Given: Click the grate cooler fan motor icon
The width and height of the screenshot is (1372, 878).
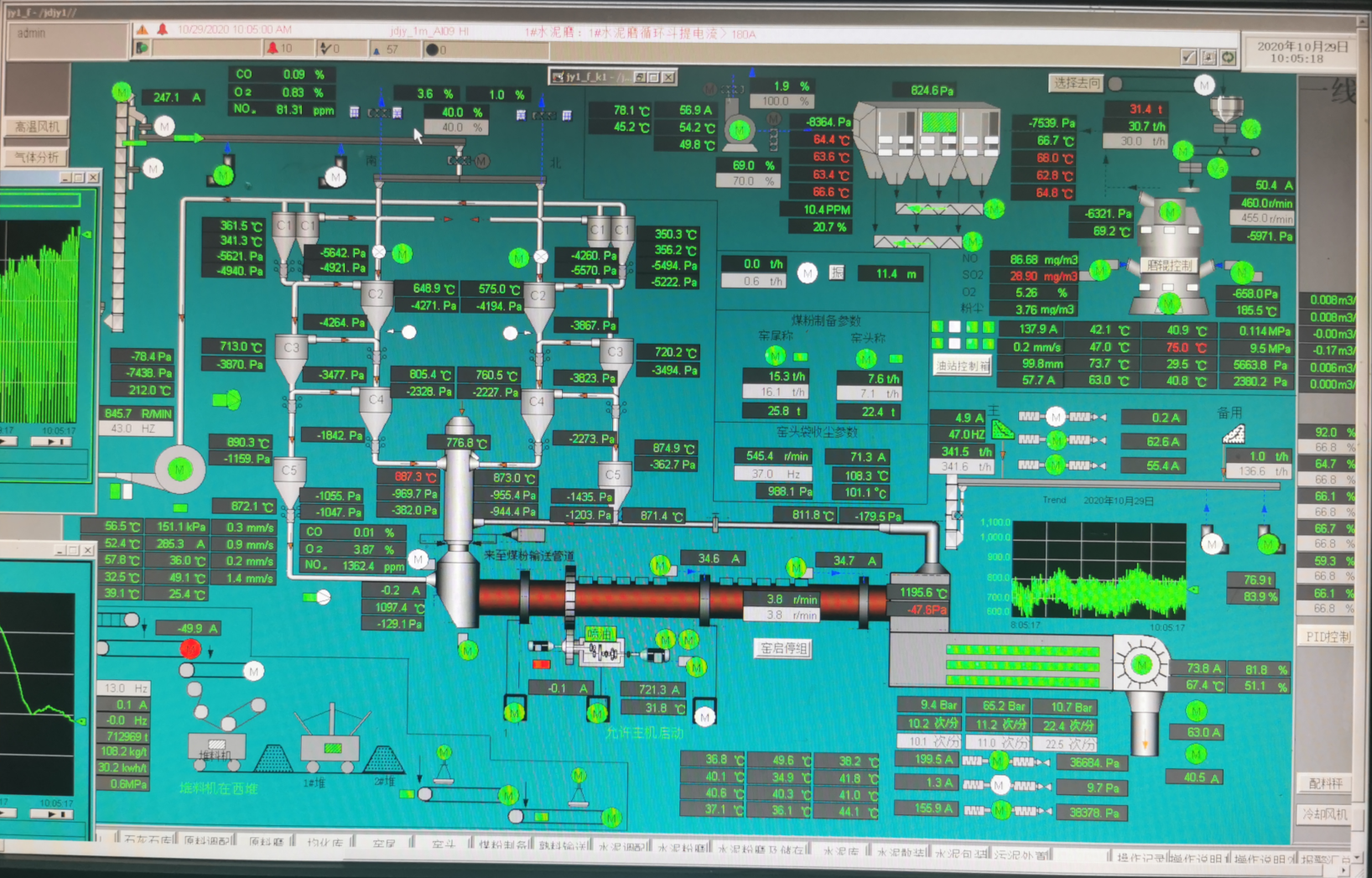Looking at the screenshot, I should 1141,665.
